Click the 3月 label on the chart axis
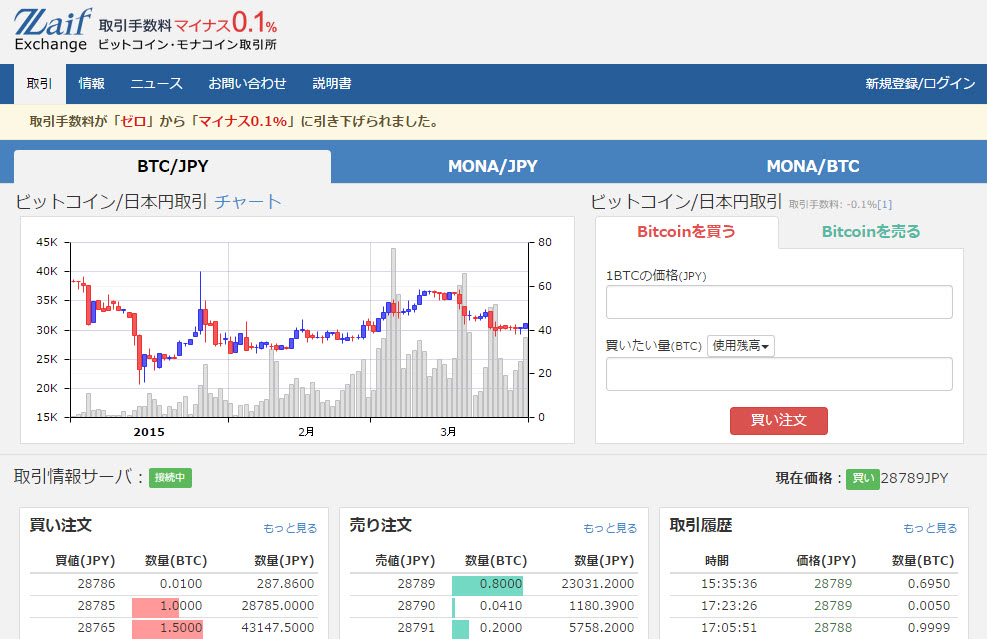 pyautogui.click(x=448, y=432)
